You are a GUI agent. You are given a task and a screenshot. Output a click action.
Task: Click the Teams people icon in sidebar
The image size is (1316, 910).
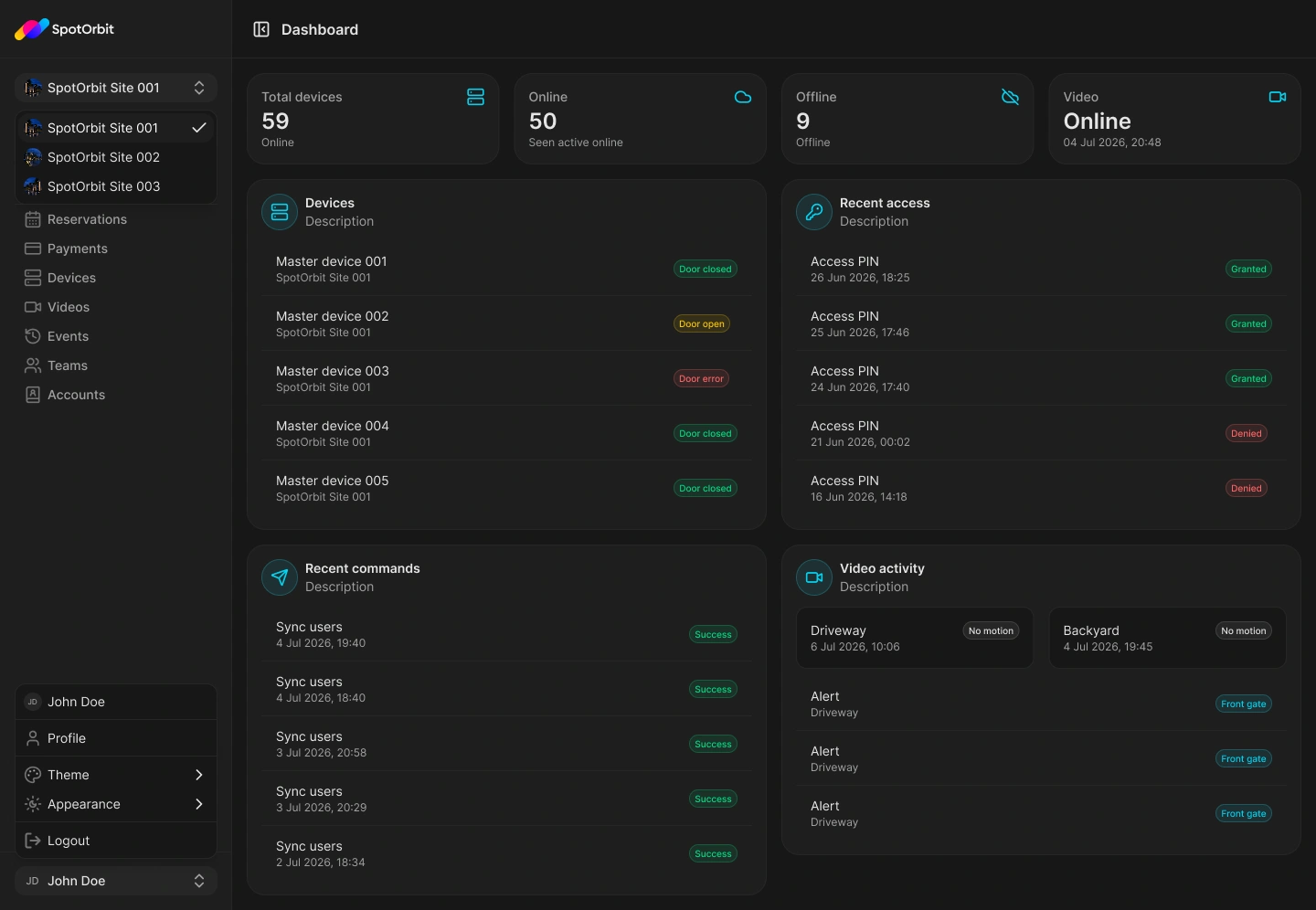pos(33,365)
